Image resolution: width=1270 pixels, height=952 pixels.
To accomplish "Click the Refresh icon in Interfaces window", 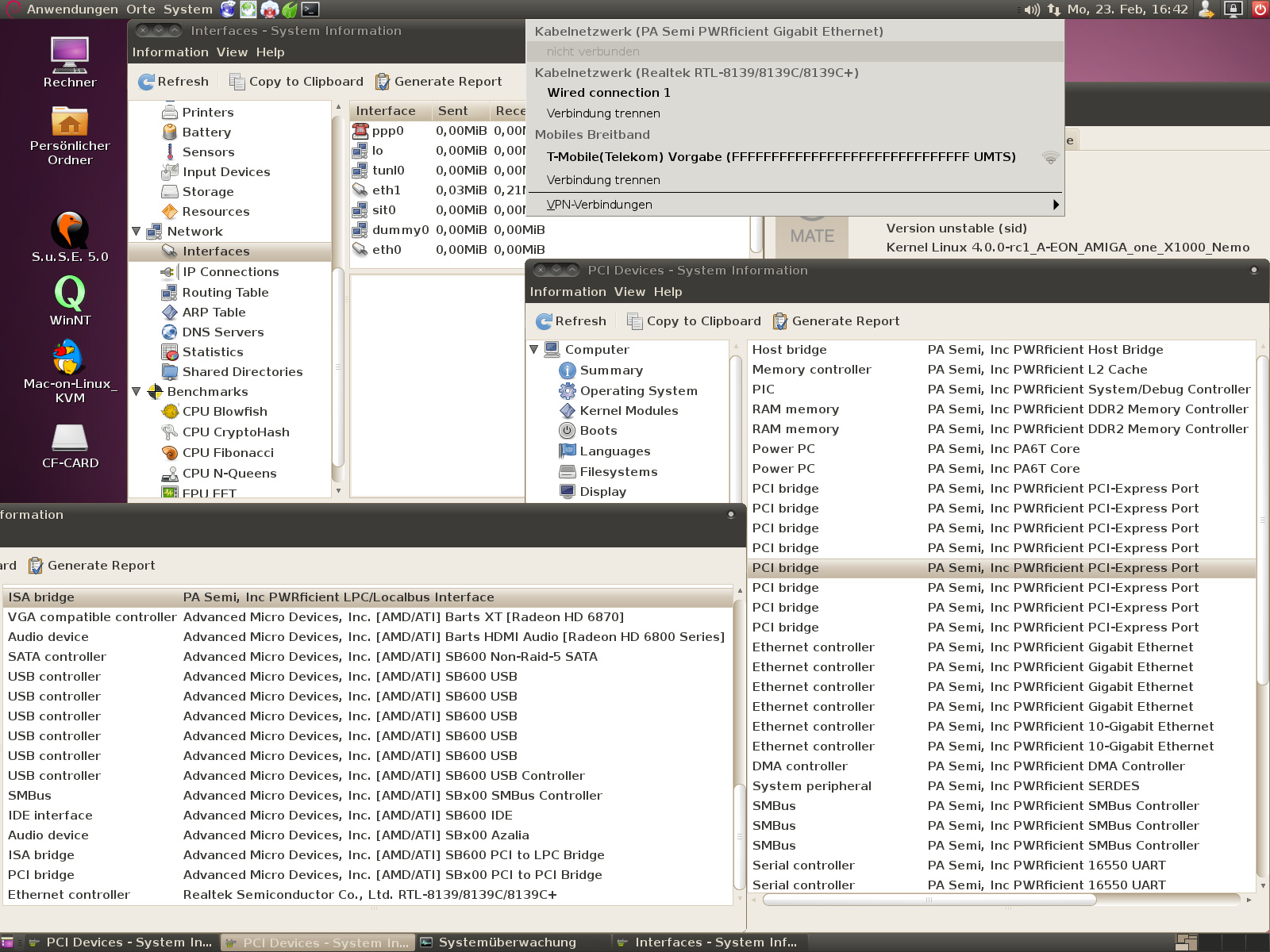I will coord(147,82).
